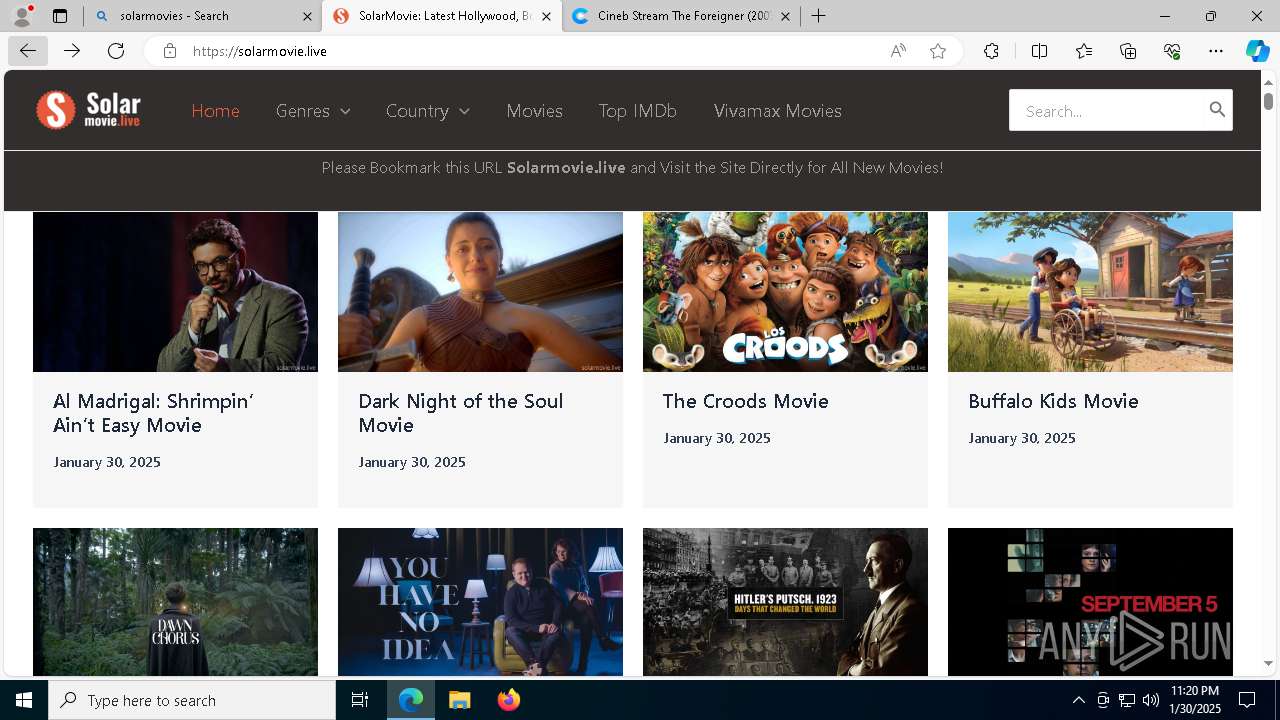The height and width of the screenshot is (720, 1280).
Task: Open the Movies navigation link
Action: coord(534,111)
